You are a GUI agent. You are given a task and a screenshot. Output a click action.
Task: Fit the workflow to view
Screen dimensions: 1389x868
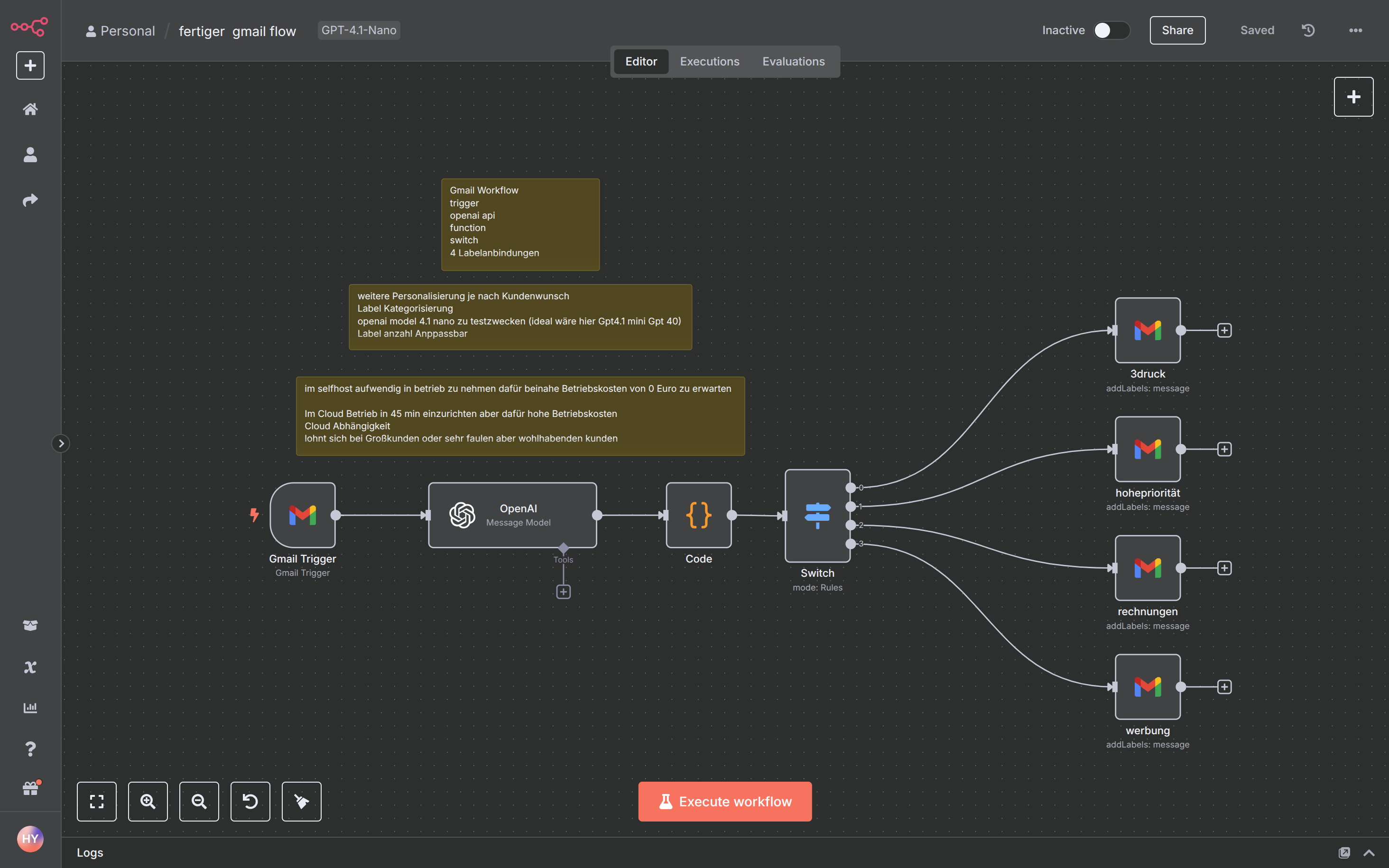pos(96,802)
